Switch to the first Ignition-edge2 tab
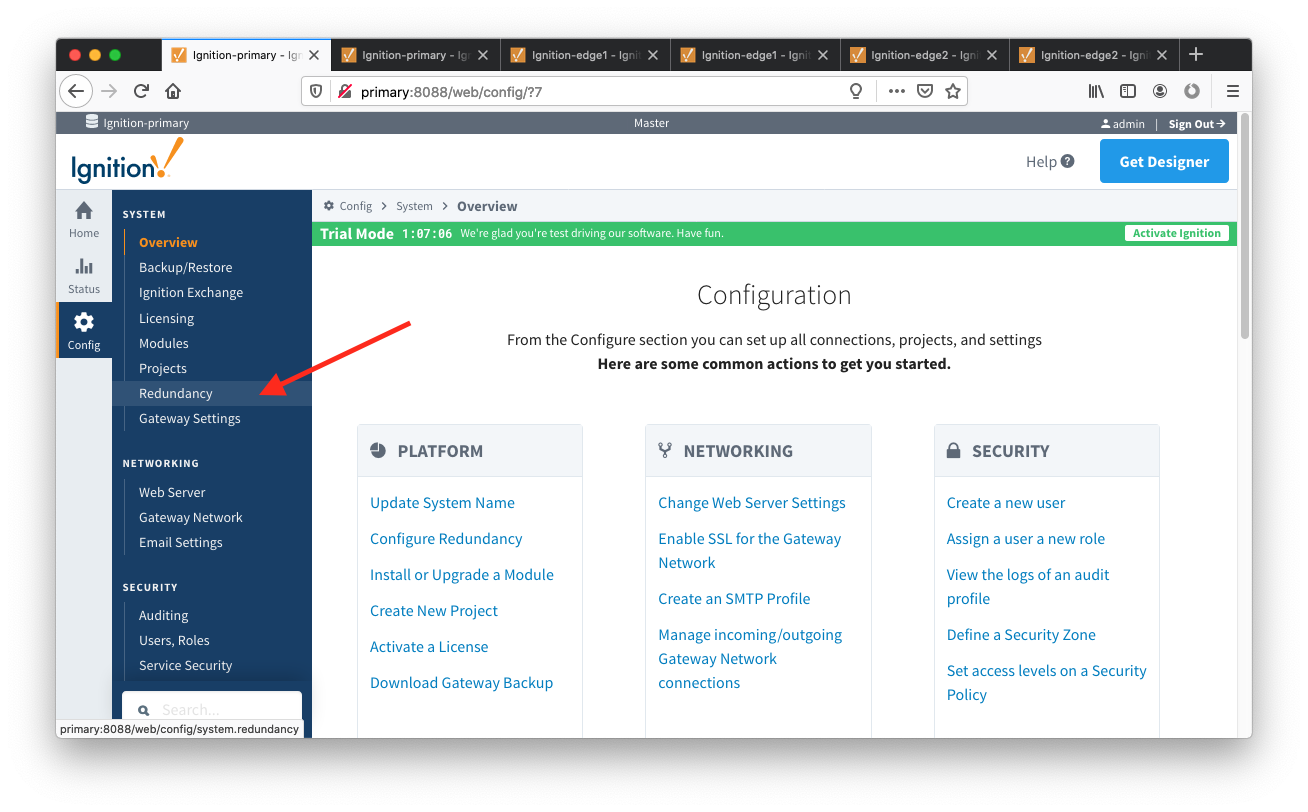The width and height of the screenshot is (1308, 812). click(925, 55)
